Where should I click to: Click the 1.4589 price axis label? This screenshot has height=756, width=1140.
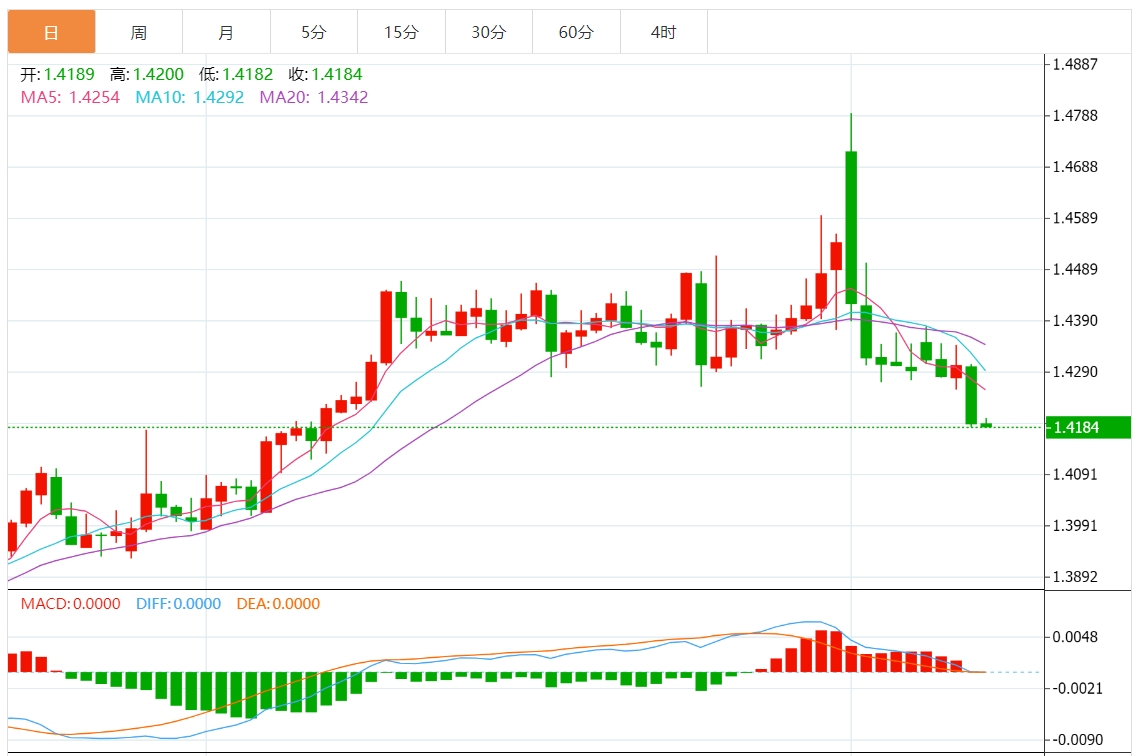click(1075, 218)
